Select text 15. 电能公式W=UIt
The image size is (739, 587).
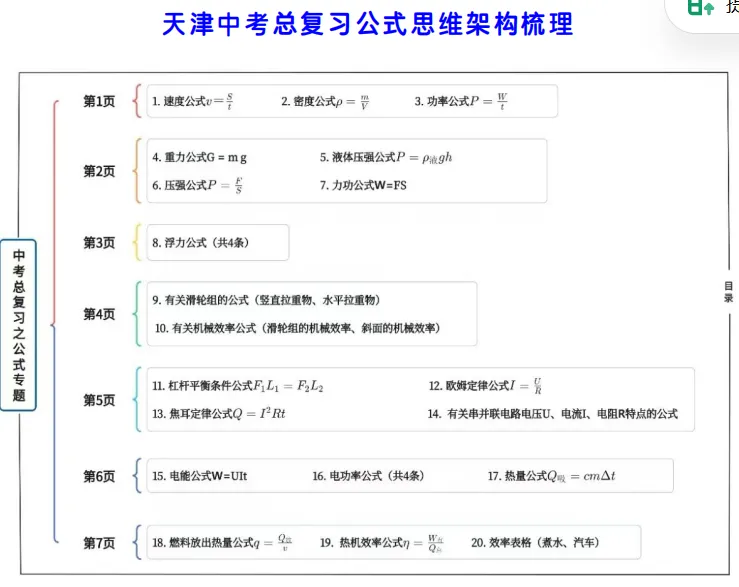pos(199,476)
